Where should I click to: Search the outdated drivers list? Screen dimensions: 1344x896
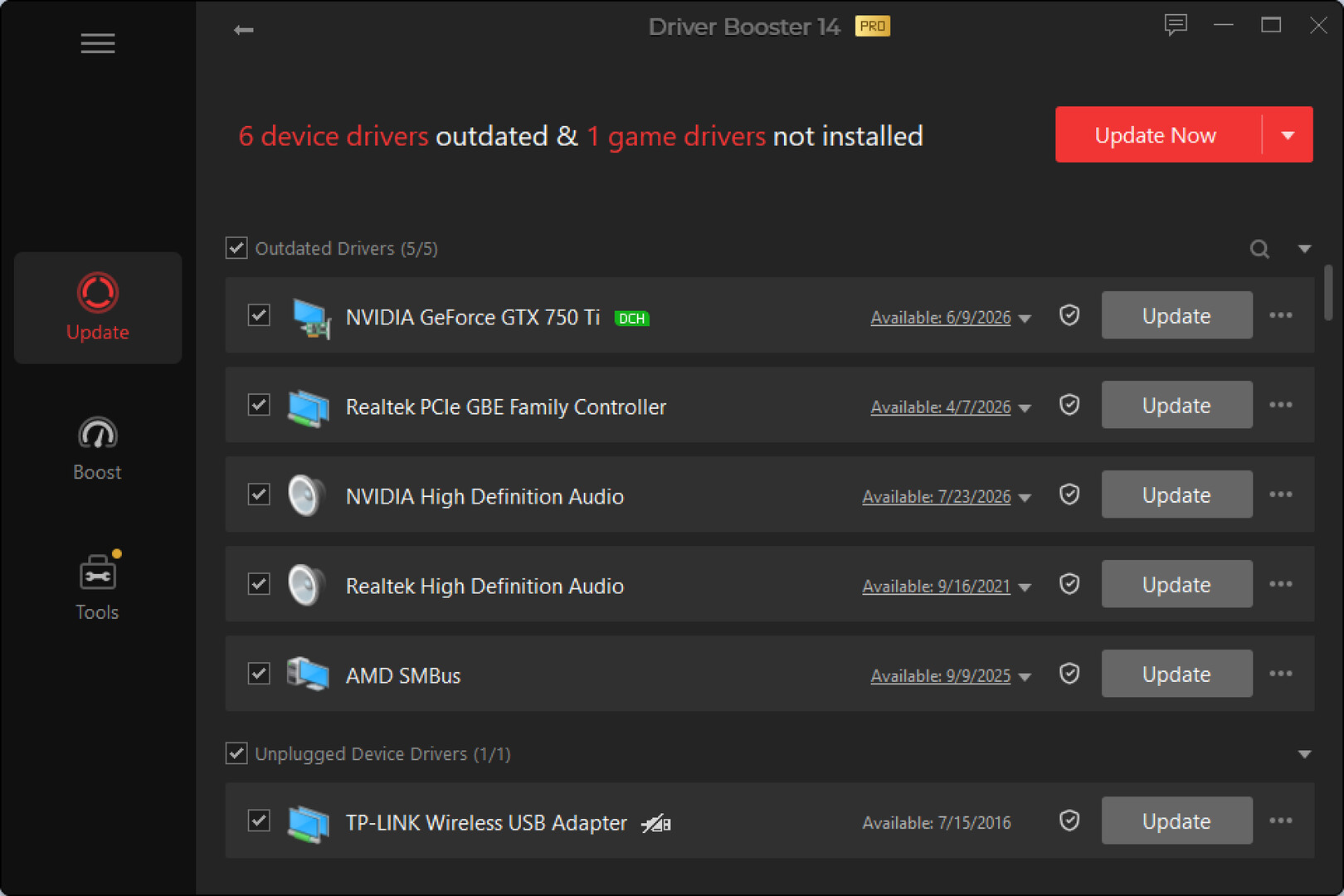[x=1259, y=249]
